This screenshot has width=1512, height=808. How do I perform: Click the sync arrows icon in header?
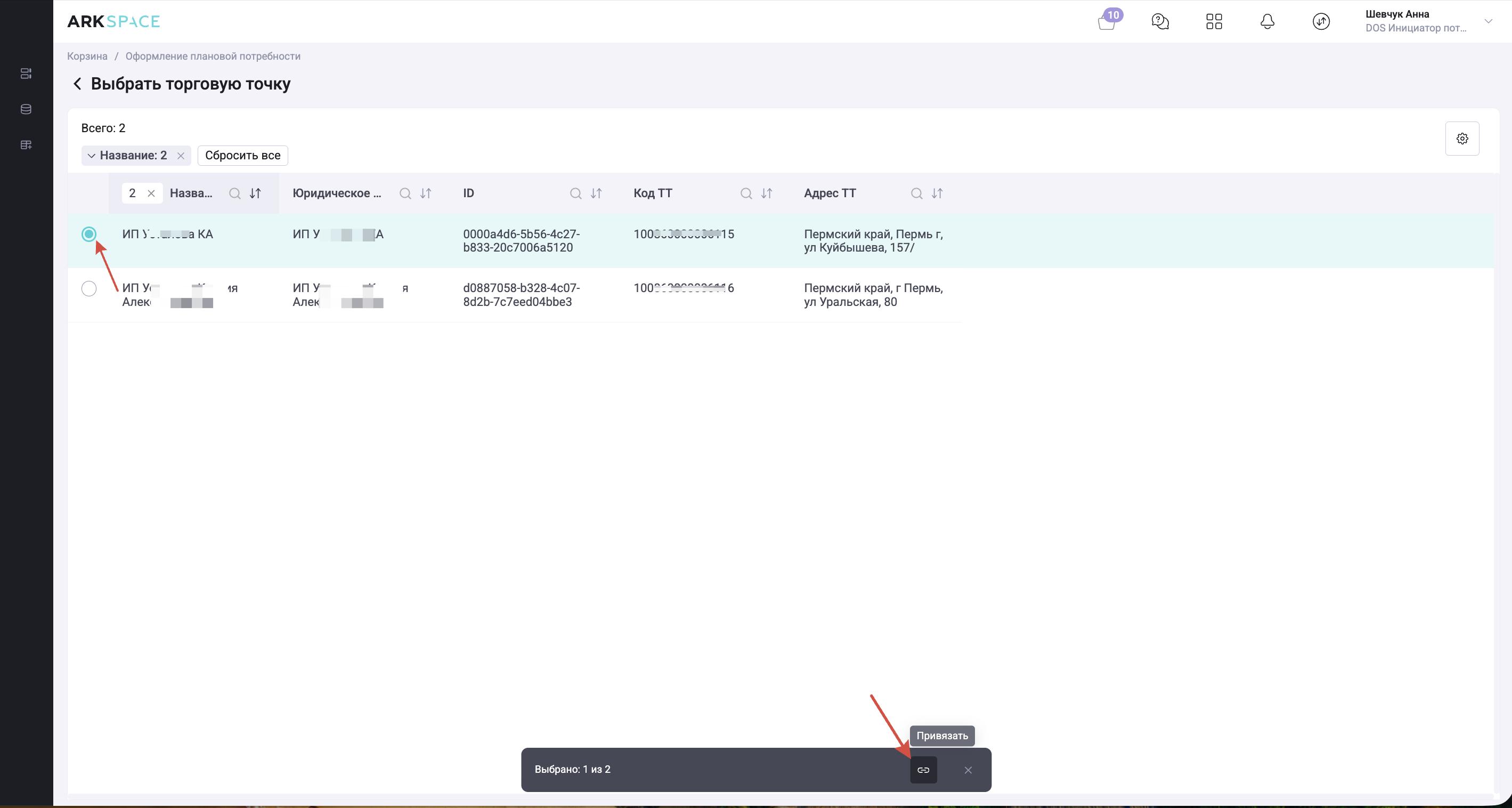[1321, 22]
